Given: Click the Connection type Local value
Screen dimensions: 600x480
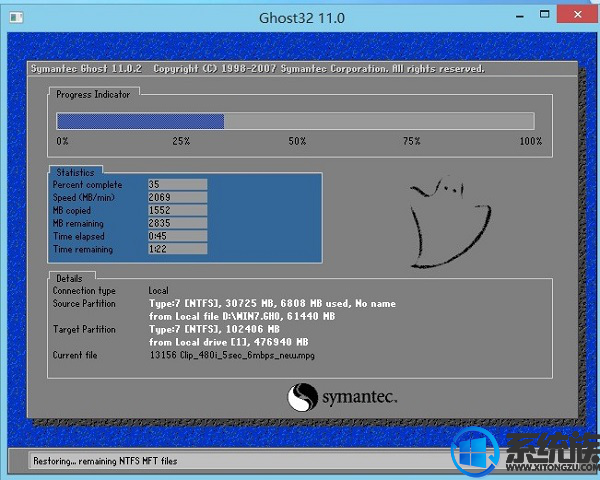Looking at the screenshot, I should point(159,291).
